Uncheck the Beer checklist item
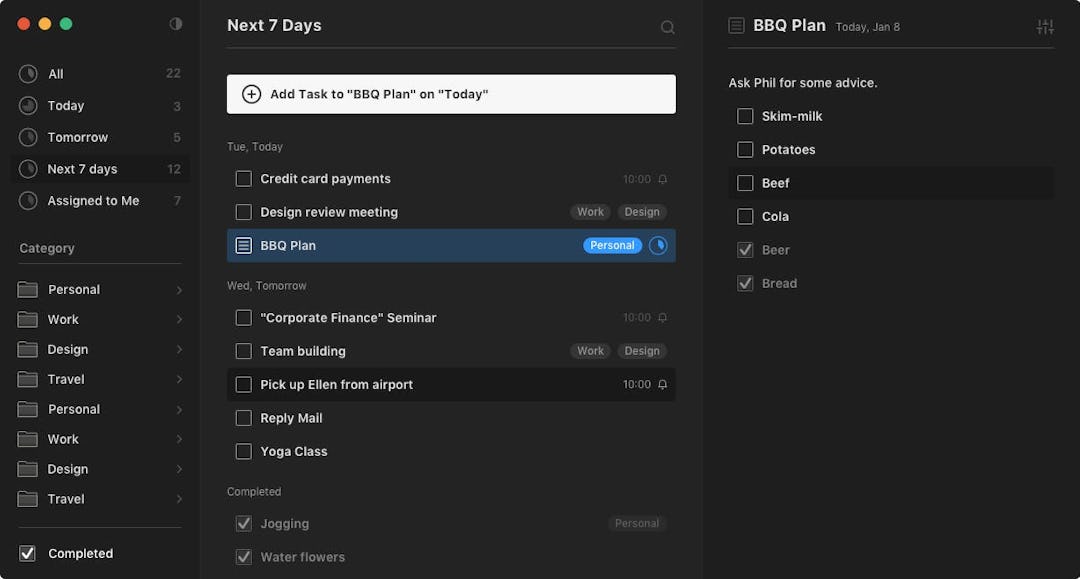 point(745,250)
